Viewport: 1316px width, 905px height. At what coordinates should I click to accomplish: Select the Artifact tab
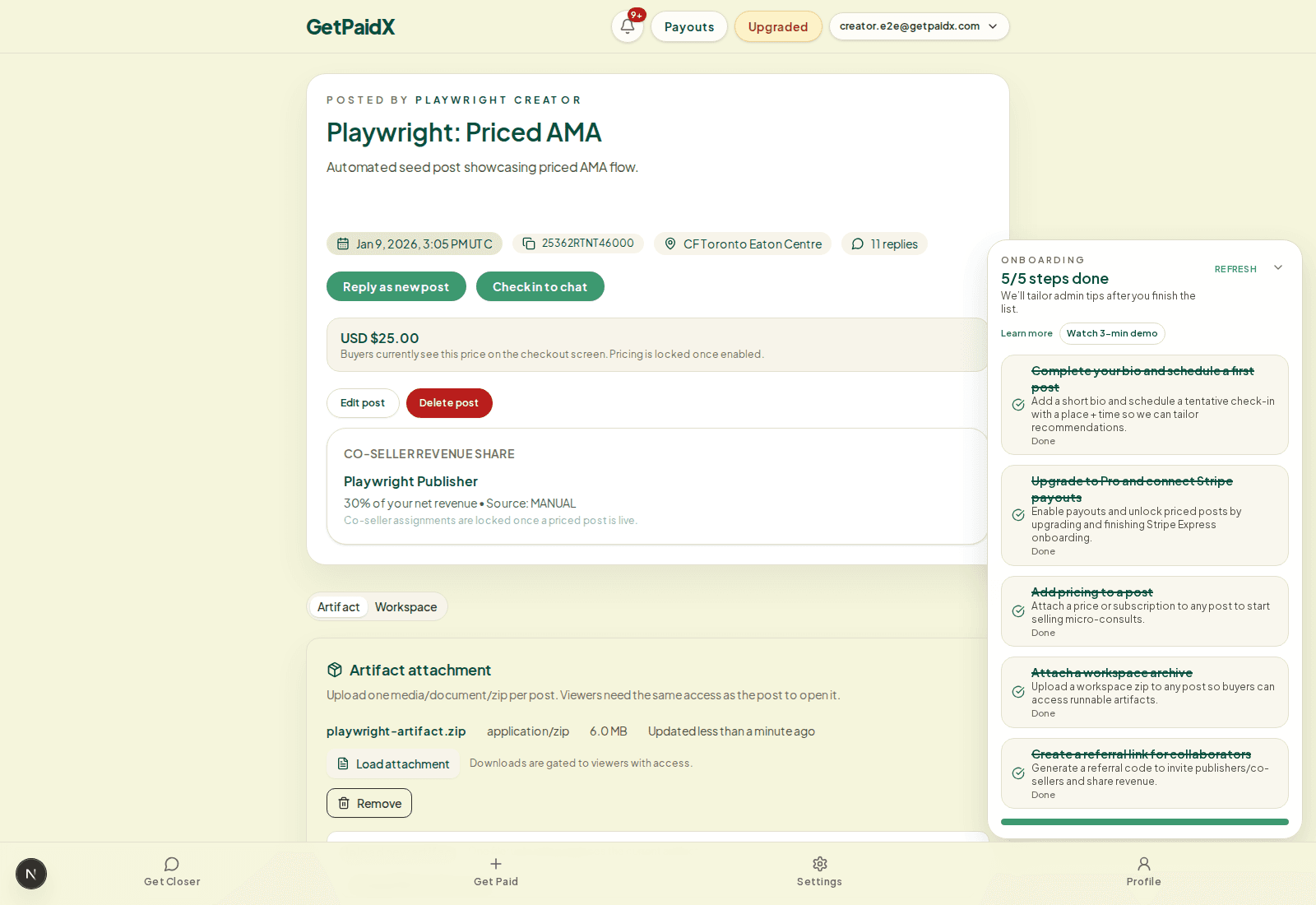click(x=338, y=606)
